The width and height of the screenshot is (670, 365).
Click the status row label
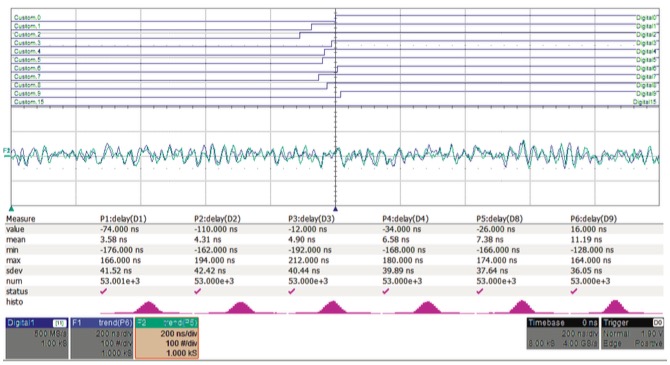(17, 291)
